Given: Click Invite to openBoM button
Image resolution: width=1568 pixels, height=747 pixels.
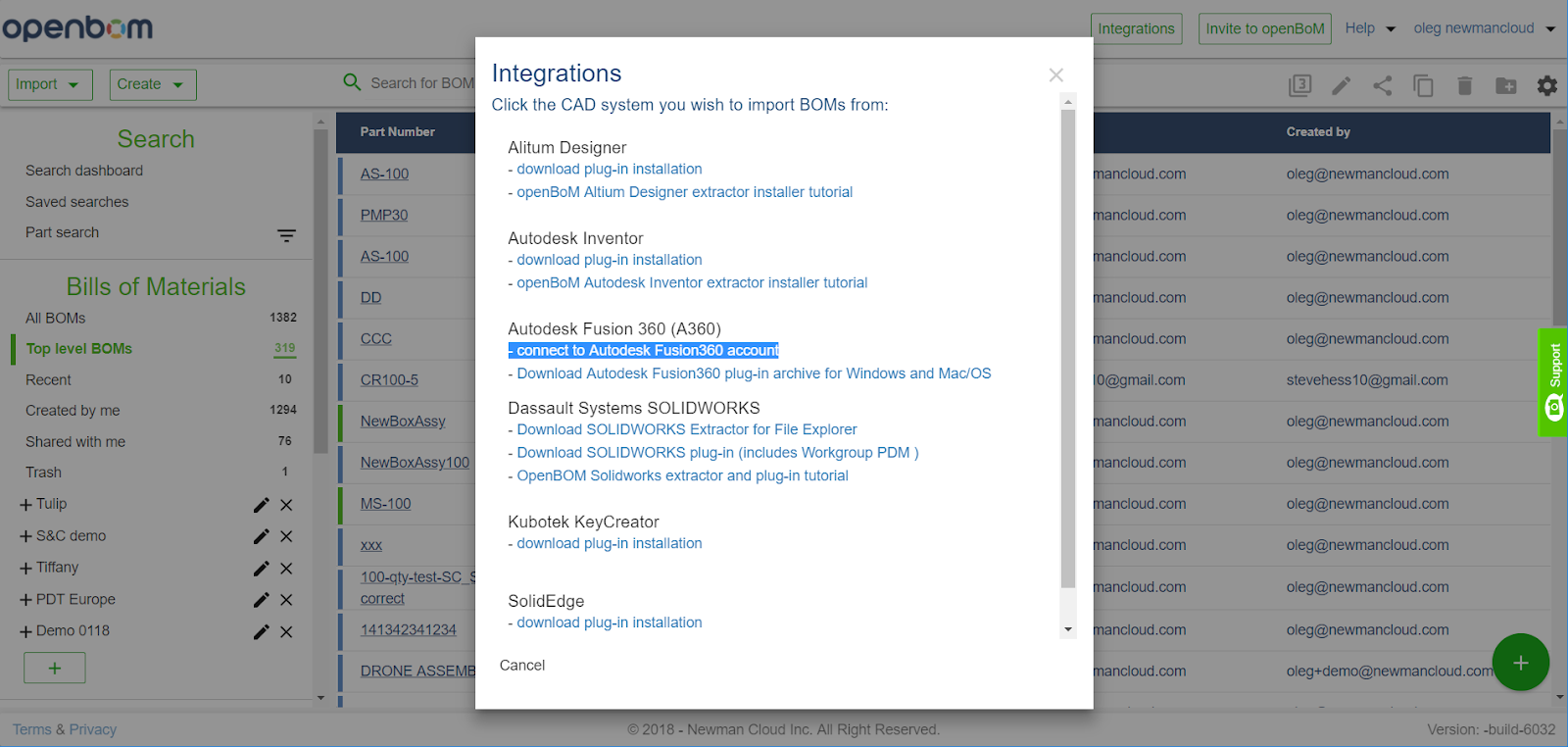Looking at the screenshot, I should click(x=1265, y=28).
